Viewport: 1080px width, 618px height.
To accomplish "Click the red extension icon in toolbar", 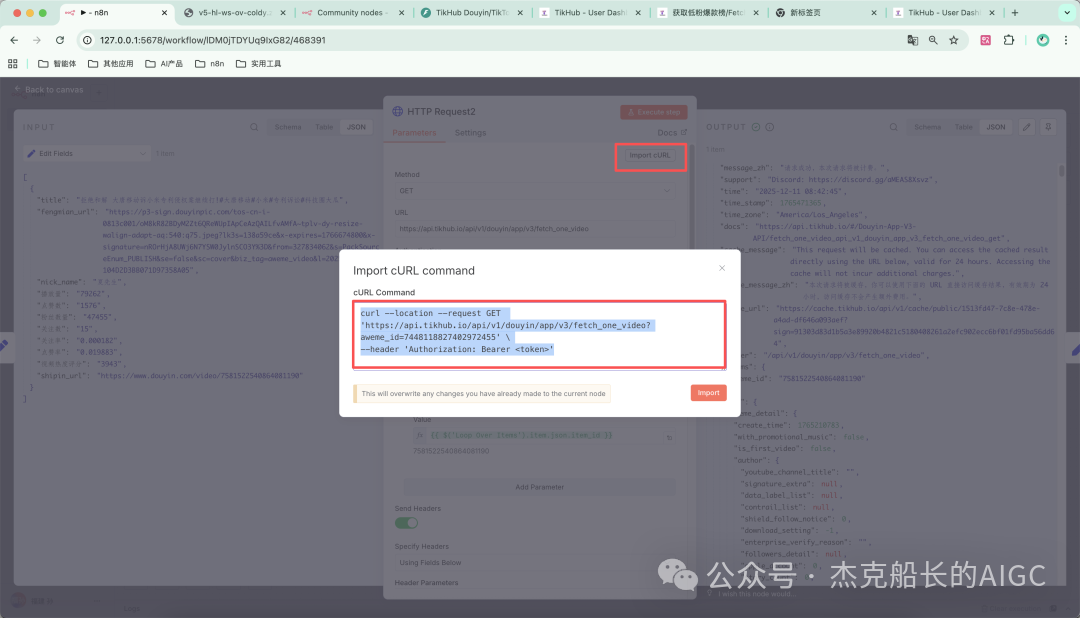I will coord(986,40).
